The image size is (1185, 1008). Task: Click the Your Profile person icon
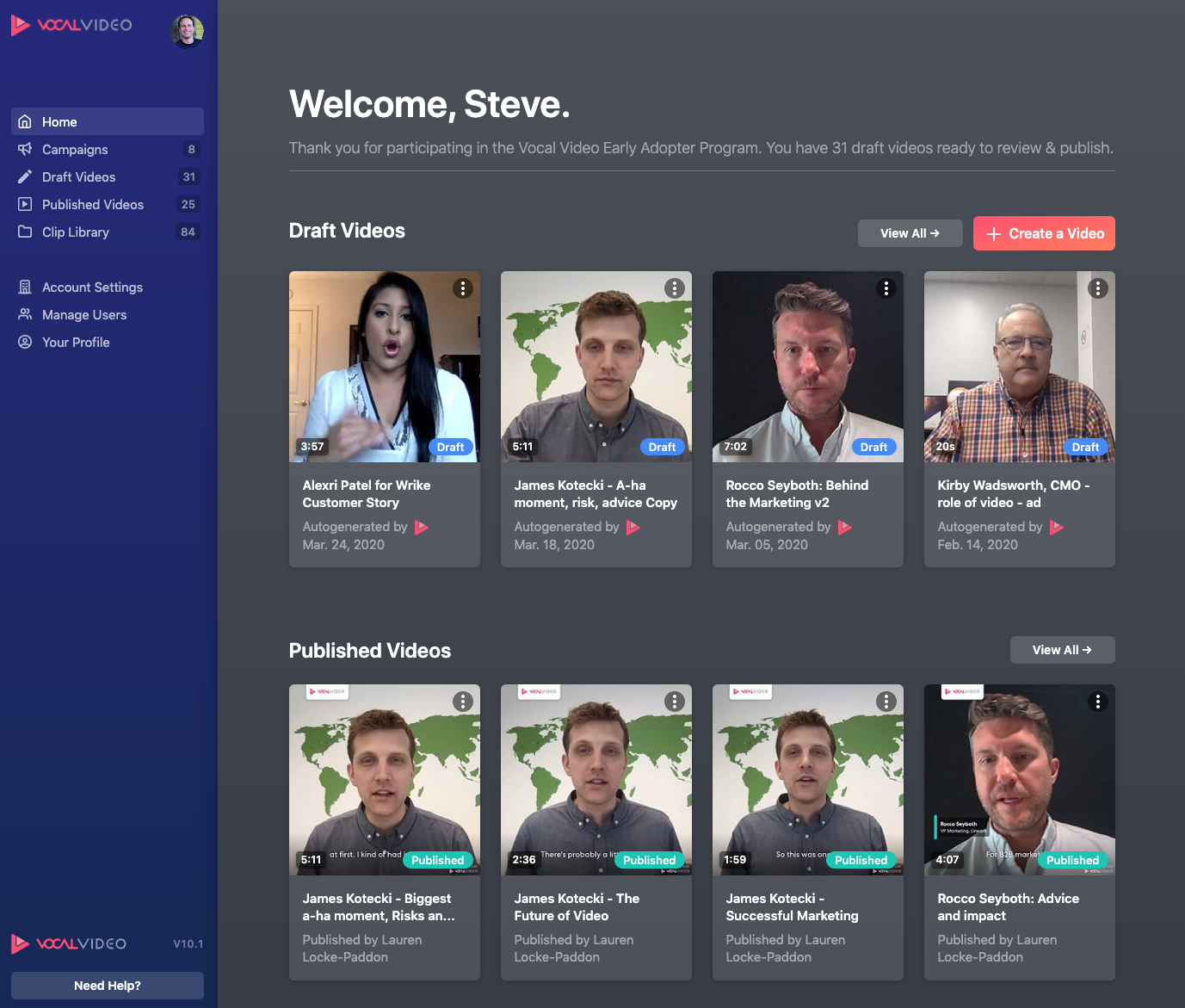(25, 342)
